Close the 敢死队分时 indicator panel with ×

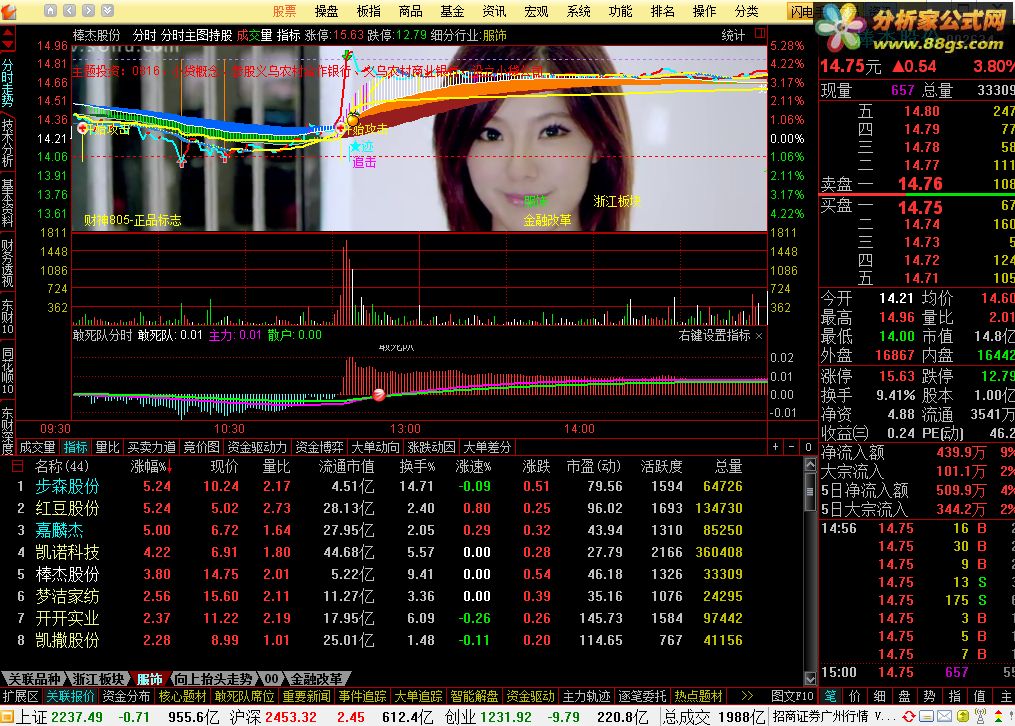point(759,336)
